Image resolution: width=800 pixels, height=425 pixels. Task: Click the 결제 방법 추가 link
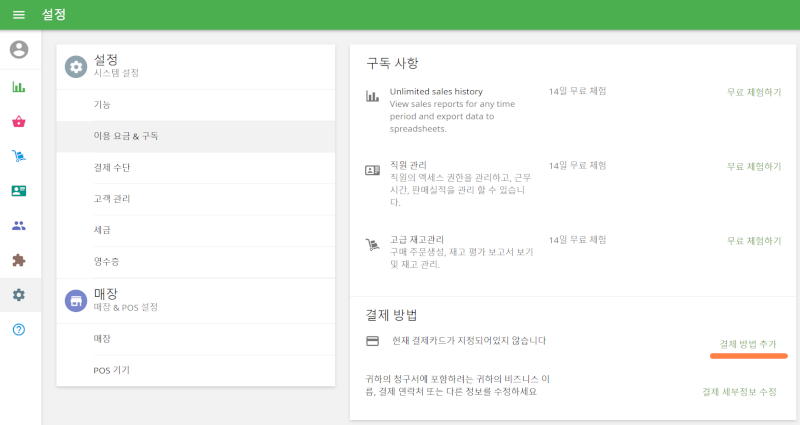[x=748, y=344]
